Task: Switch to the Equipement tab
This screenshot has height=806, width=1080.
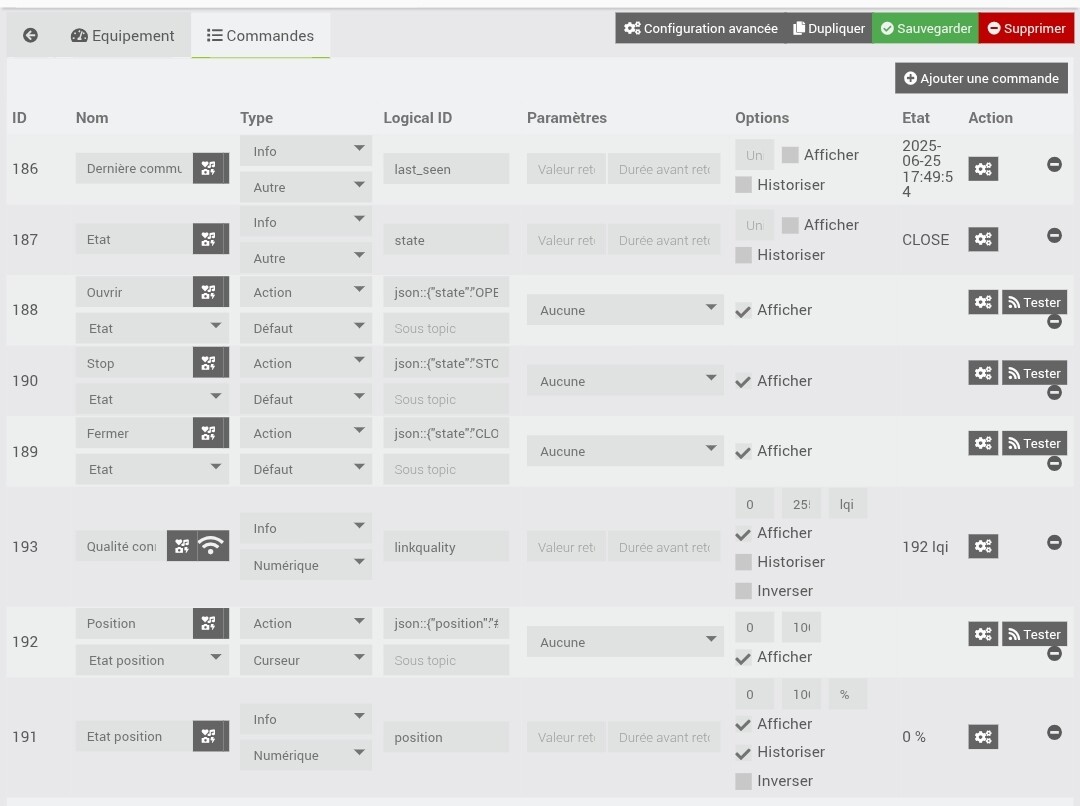Action: coord(123,36)
